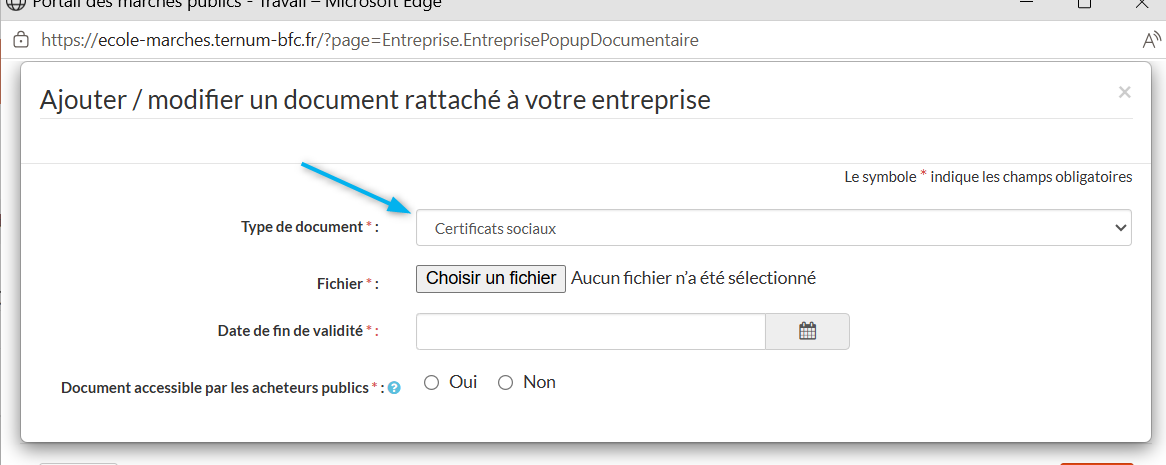The width and height of the screenshot is (1166, 465).
Task: Click the globe icon in the title bar
Action: point(15,3)
